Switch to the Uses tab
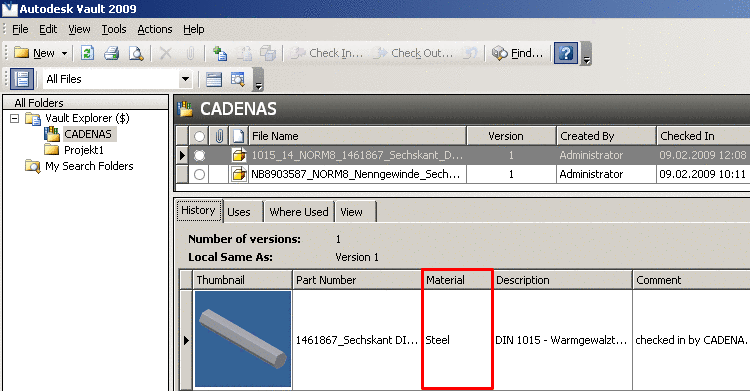Viewport: 750px width, 391px height. [x=243, y=212]
